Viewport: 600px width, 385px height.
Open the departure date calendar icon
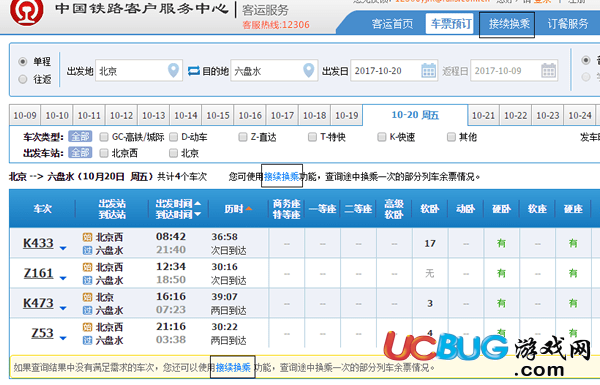click(x=428, y=71)
